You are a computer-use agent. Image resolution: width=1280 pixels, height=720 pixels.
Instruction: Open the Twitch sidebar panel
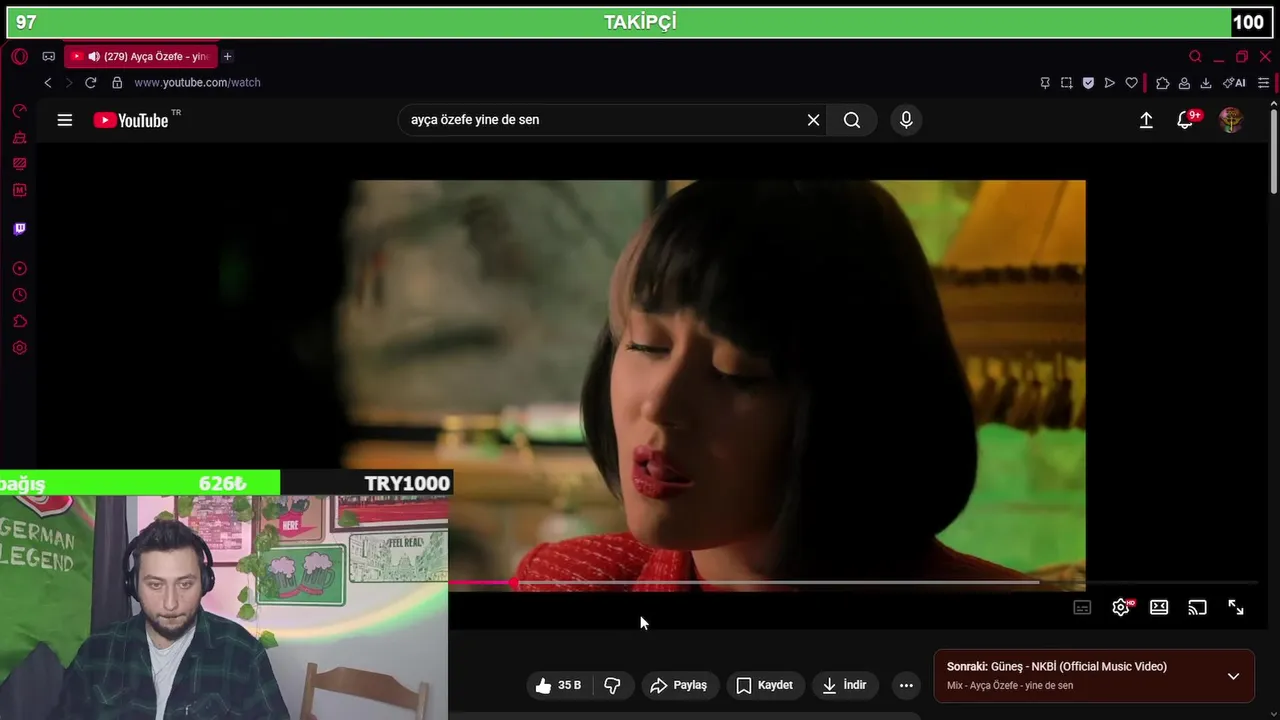point(19,229)
